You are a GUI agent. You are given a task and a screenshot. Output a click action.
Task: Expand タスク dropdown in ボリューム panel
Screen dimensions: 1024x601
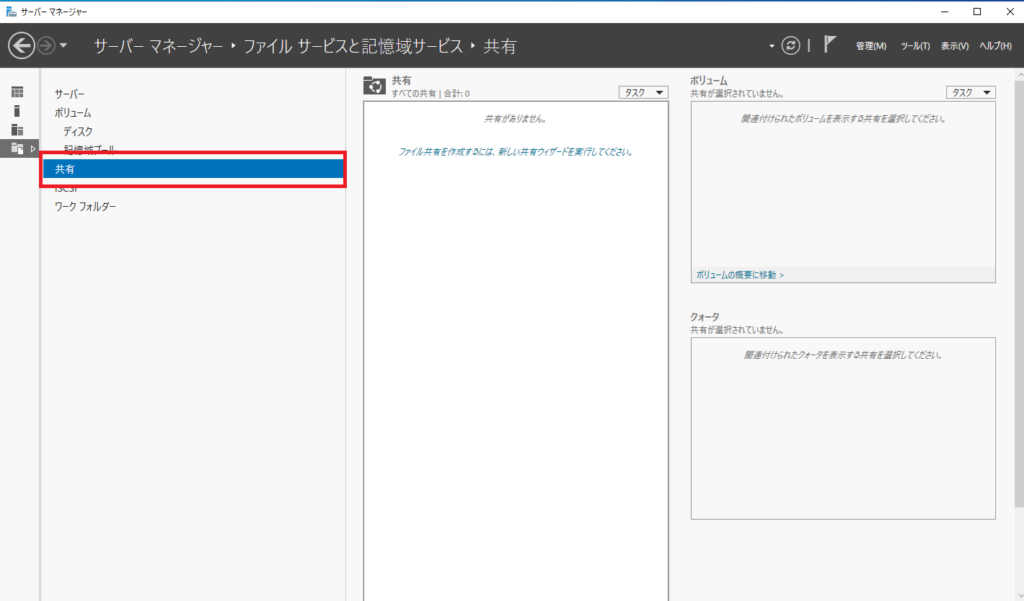click(x=970, y=92)
